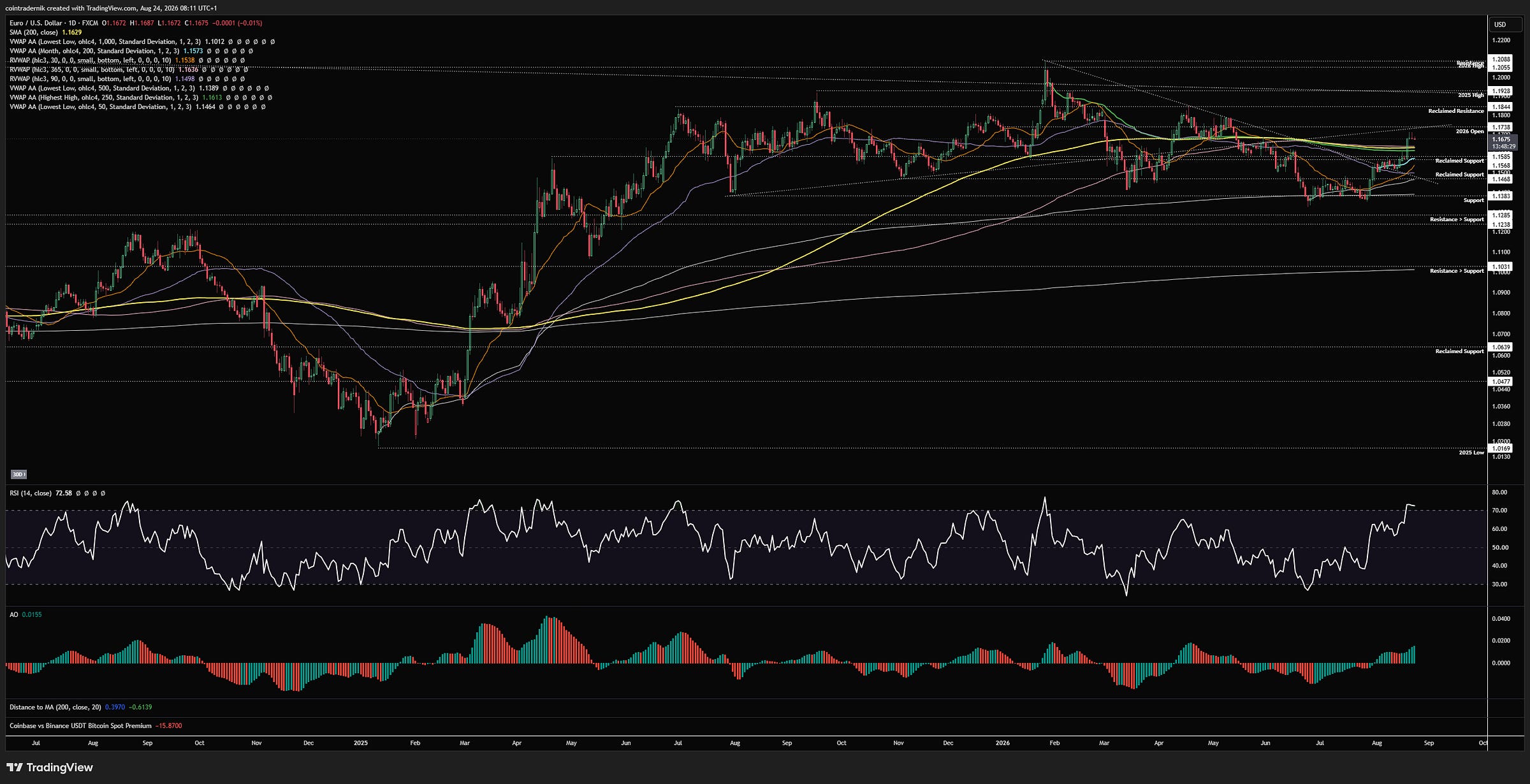This screenshot has width=1530, height=784.
Task: Click the 0.0400 level on the AO scale
Action: pyautogui.click(x=1501, y=619)
